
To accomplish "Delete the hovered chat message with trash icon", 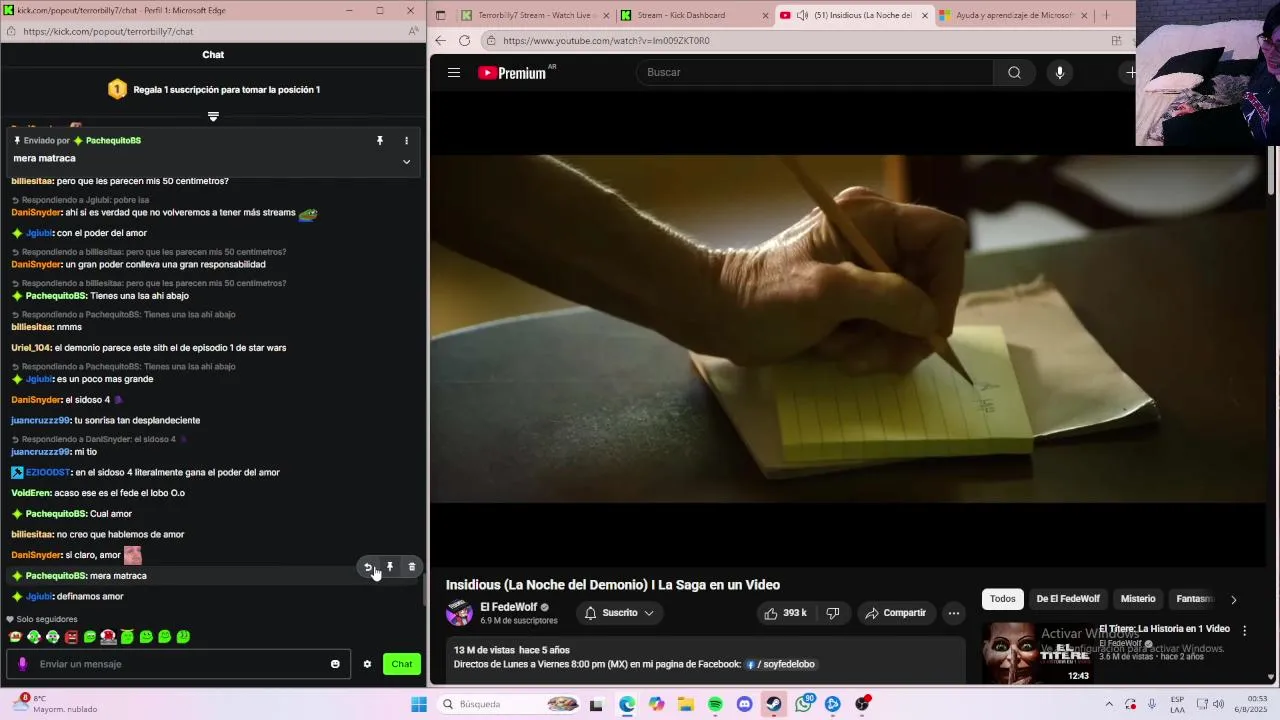I will point(412,567).
